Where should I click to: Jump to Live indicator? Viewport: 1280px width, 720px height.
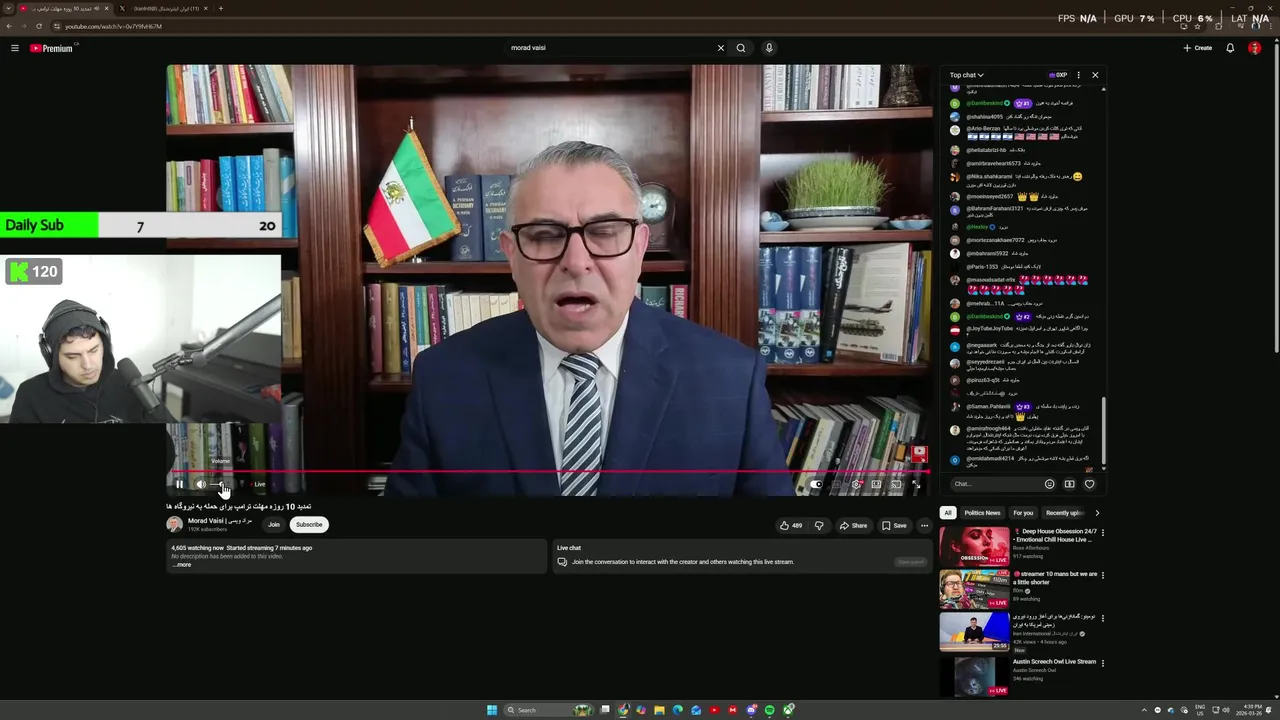click(257, 484)
